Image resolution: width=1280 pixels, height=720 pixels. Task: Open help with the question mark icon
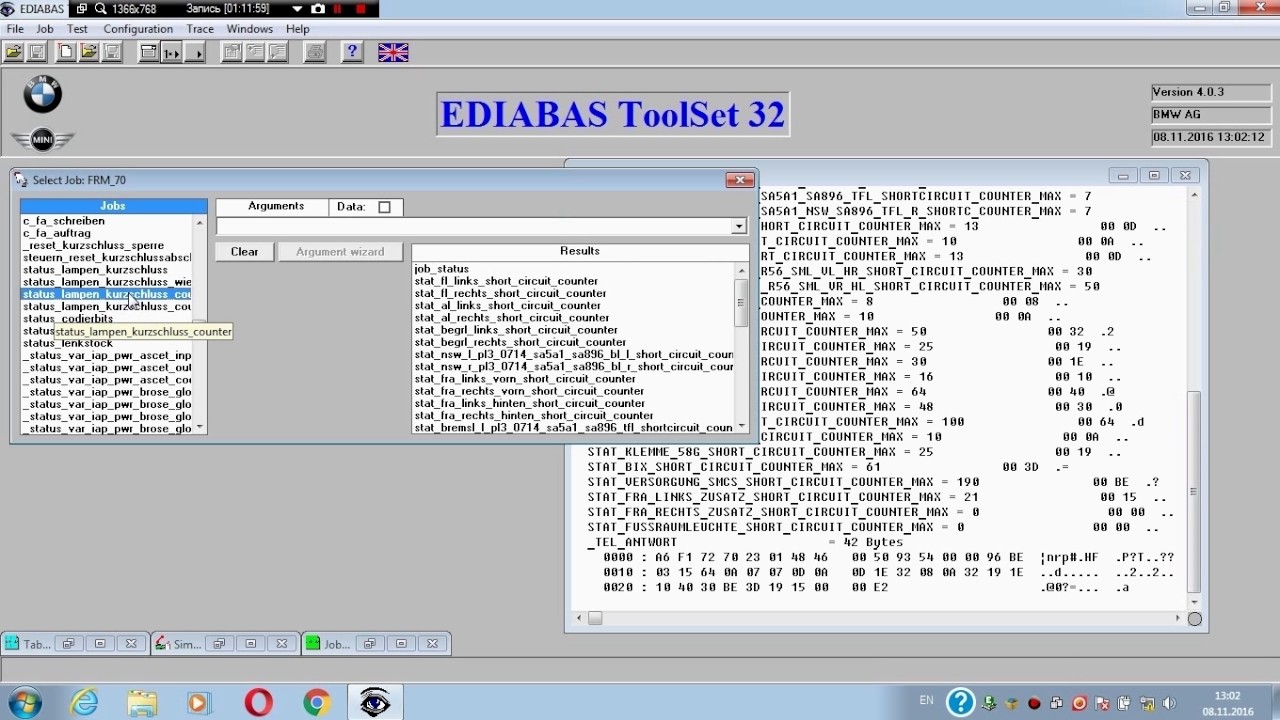(352, 52)
